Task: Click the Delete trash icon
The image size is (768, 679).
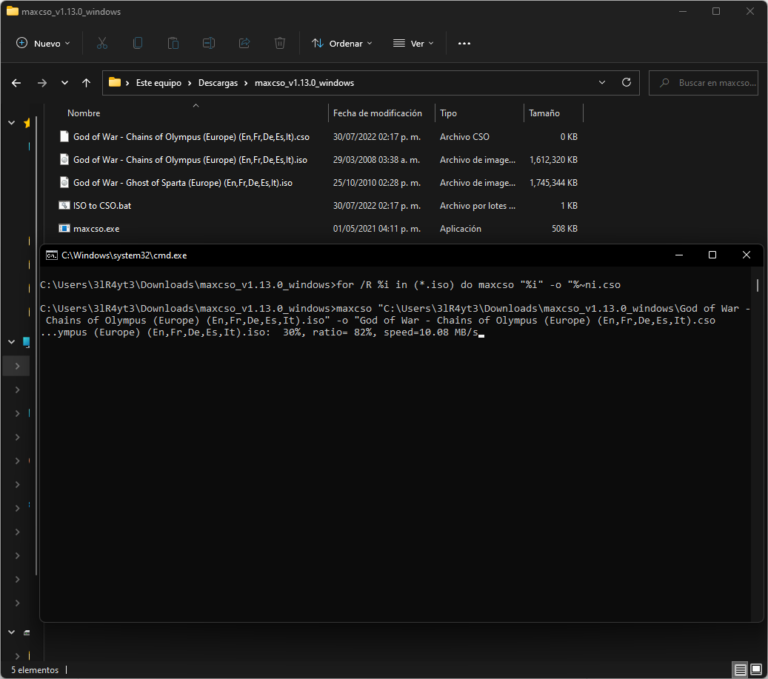Action: [280, 44]
